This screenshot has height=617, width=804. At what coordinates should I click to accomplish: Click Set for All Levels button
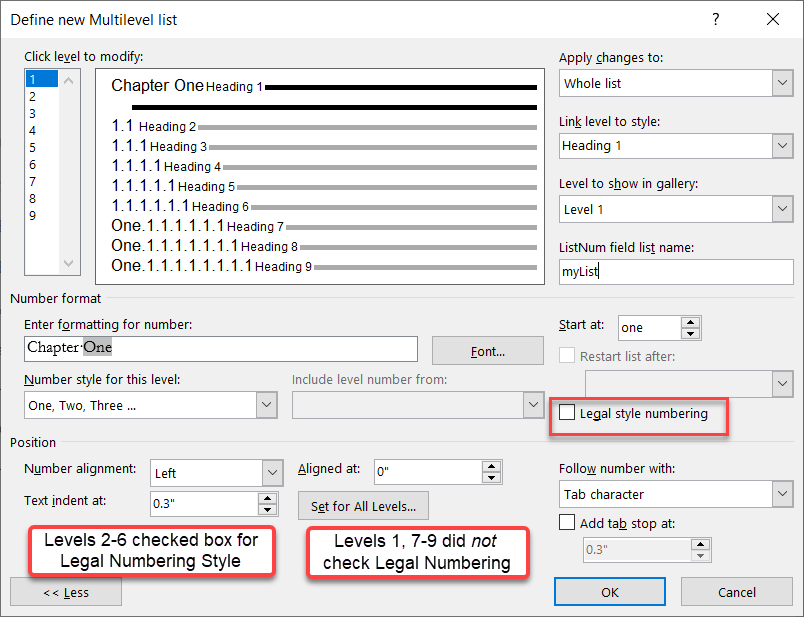(363, 506)
